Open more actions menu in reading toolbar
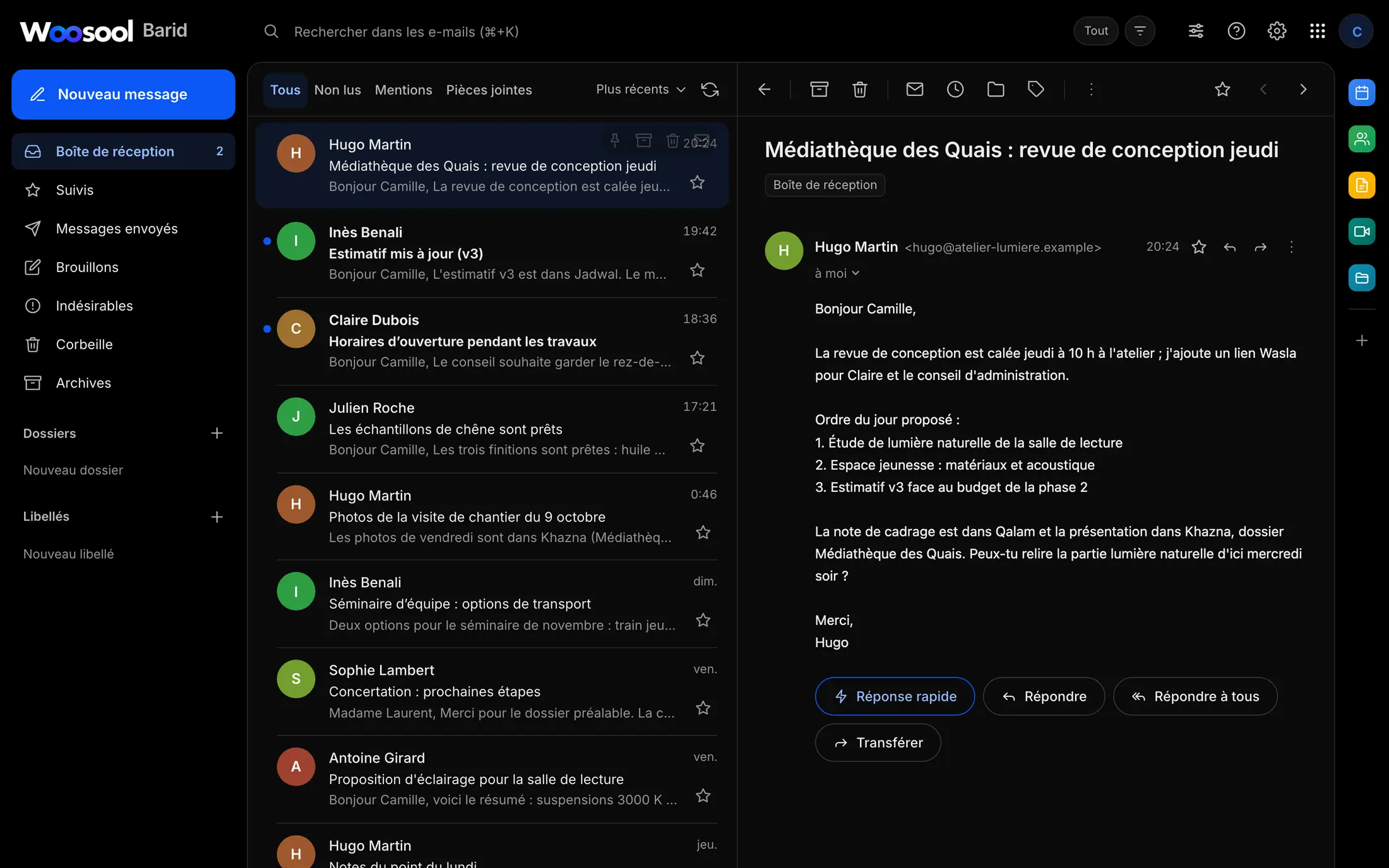The image size is (1389, 868). coord(1090,90)
